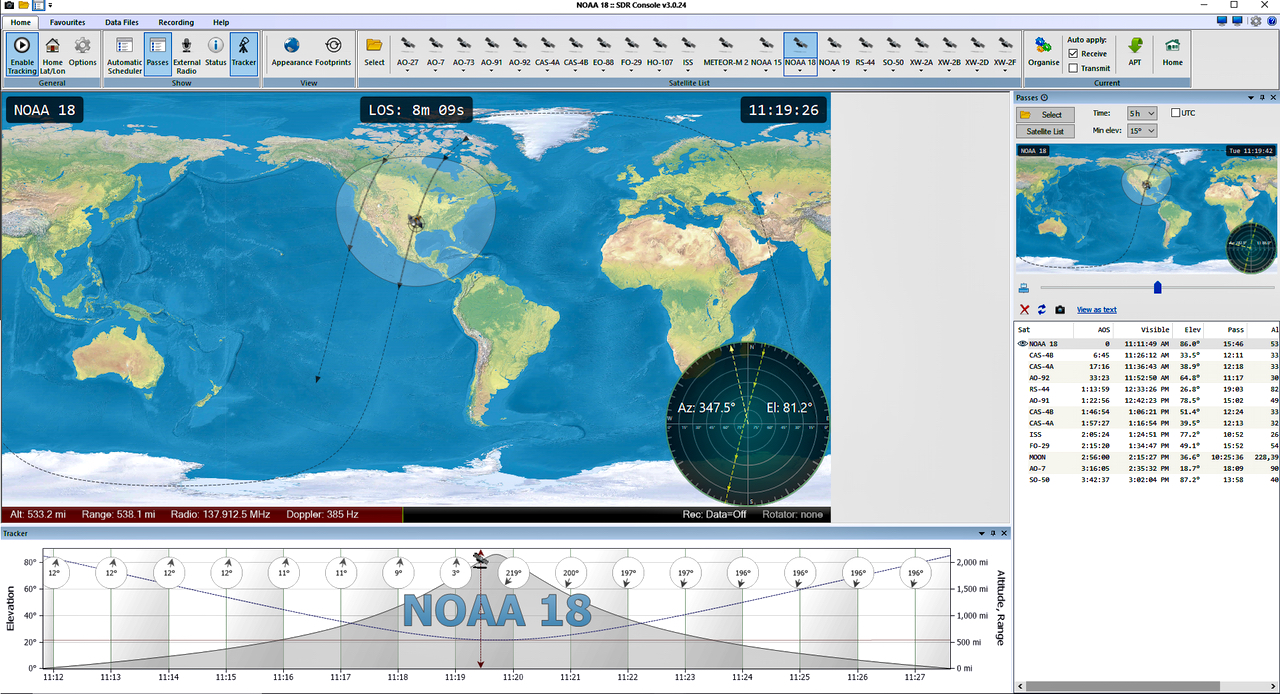Image resolution: width=1280 pixels, height=694 pixels.
Task: Open the Recording ribbon tab
Action: 176,22
